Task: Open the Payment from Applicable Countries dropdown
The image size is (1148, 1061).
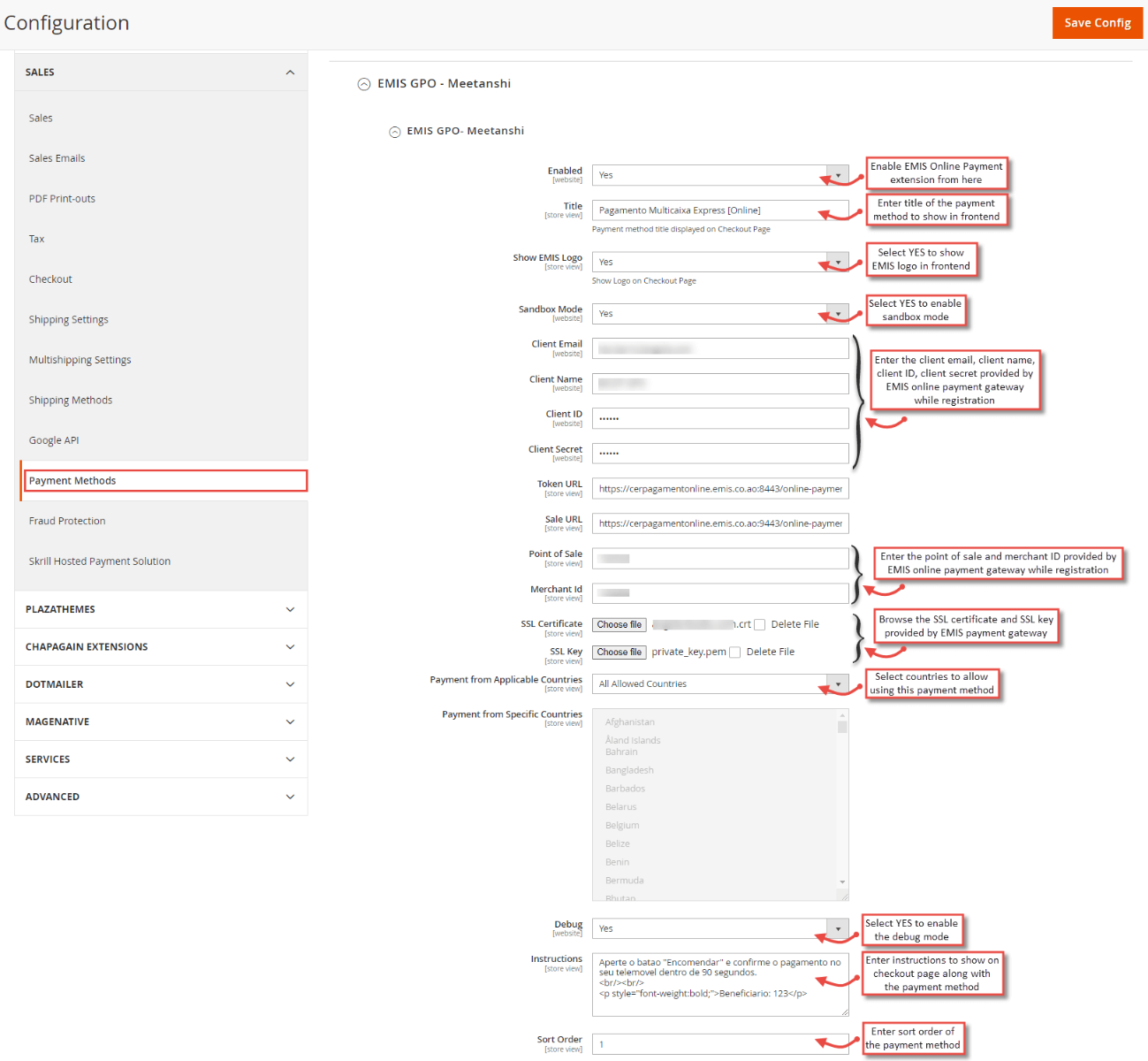Action: coord(836,683)
